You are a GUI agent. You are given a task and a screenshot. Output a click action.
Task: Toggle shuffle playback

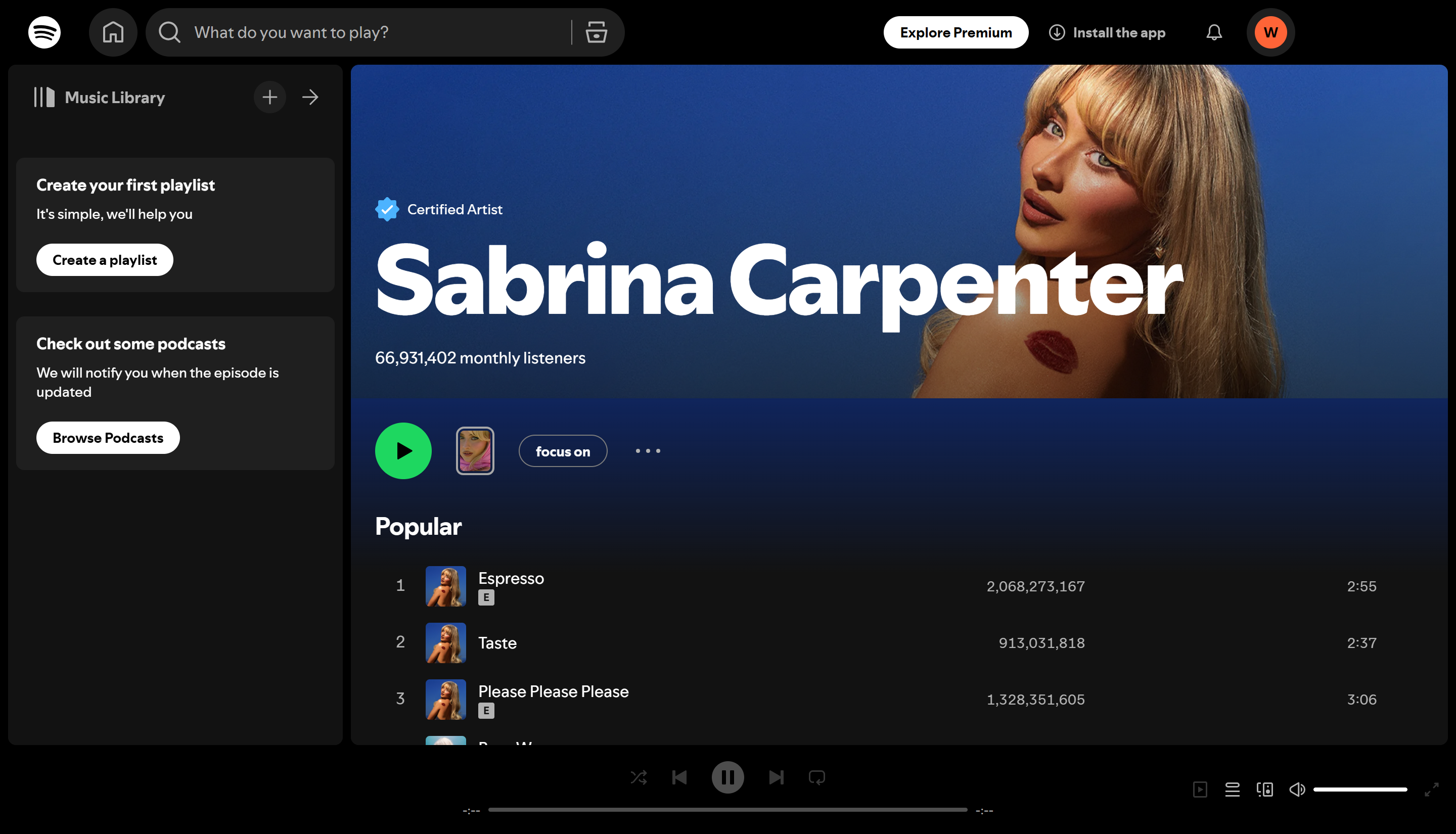[639, 777]
